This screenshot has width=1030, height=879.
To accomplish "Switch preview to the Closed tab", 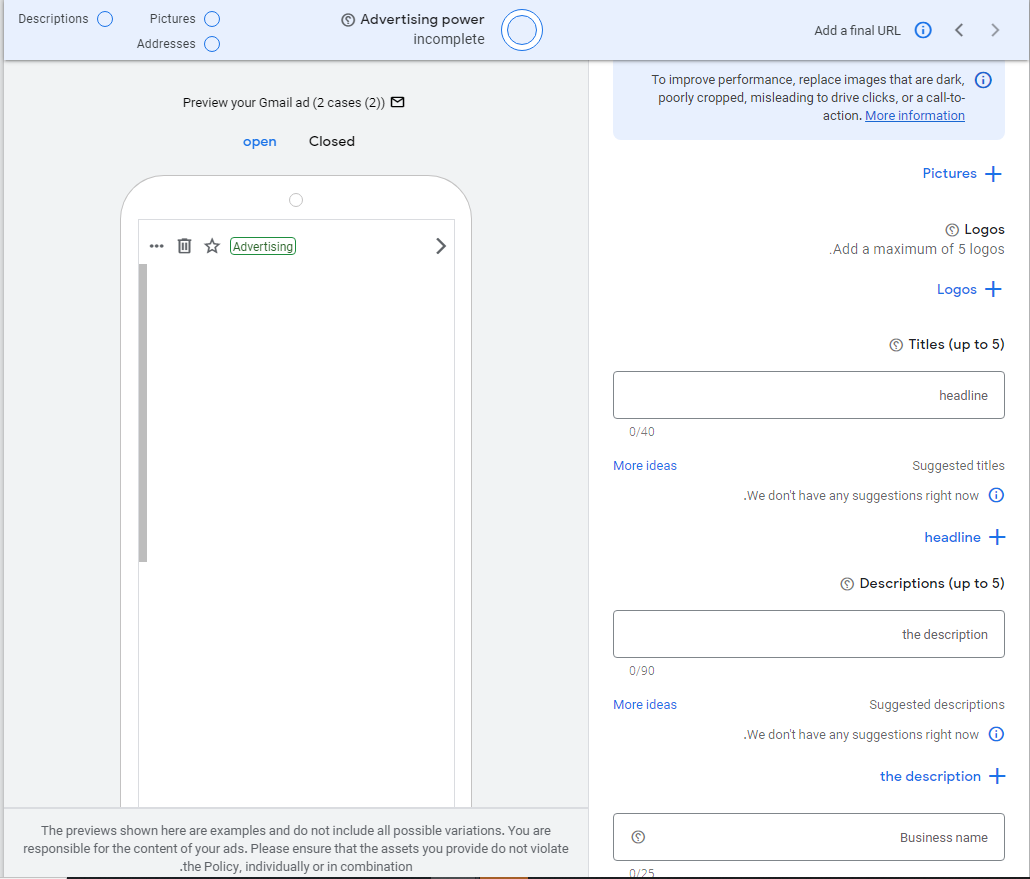I will (x=332, y=141).
